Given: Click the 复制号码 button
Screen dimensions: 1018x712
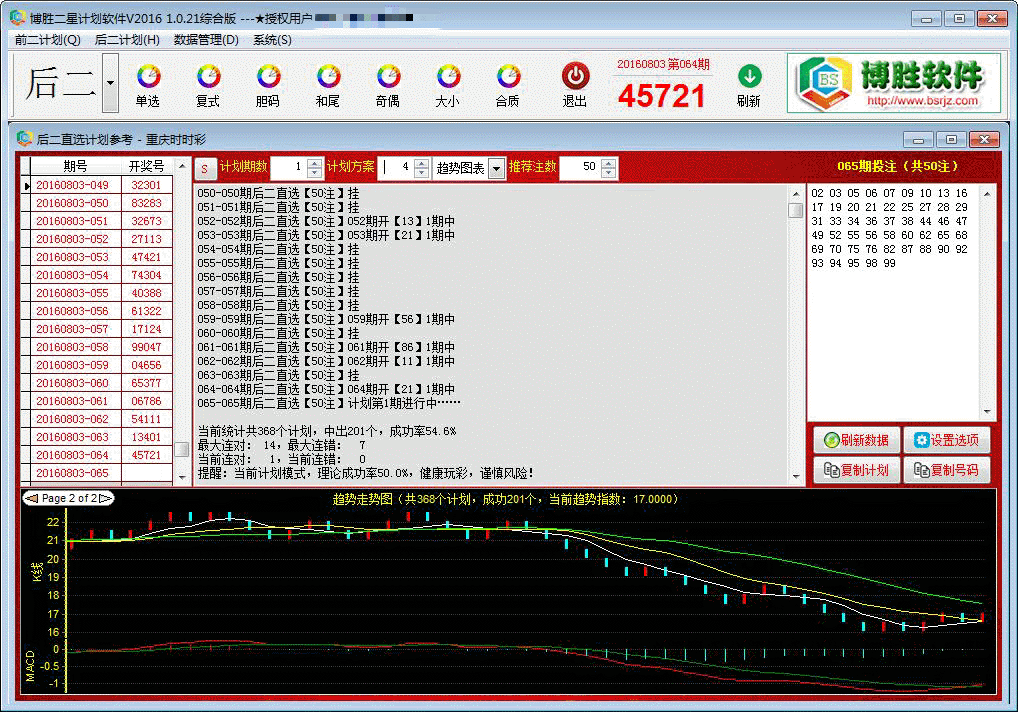Looking at the screenshot, I should coord(947,470).
